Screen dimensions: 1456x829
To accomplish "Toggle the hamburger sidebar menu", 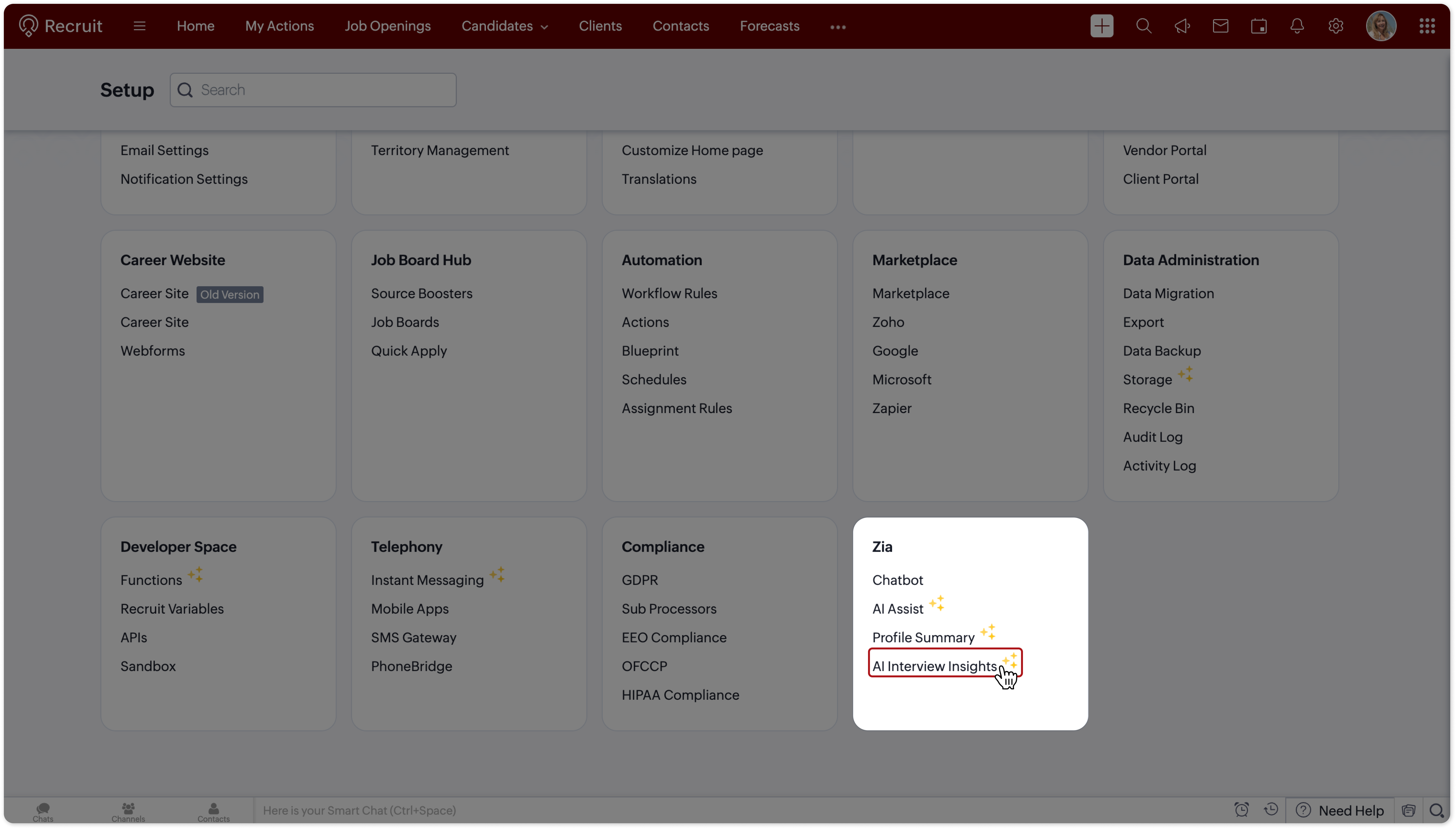I will (x=139, y=26).
